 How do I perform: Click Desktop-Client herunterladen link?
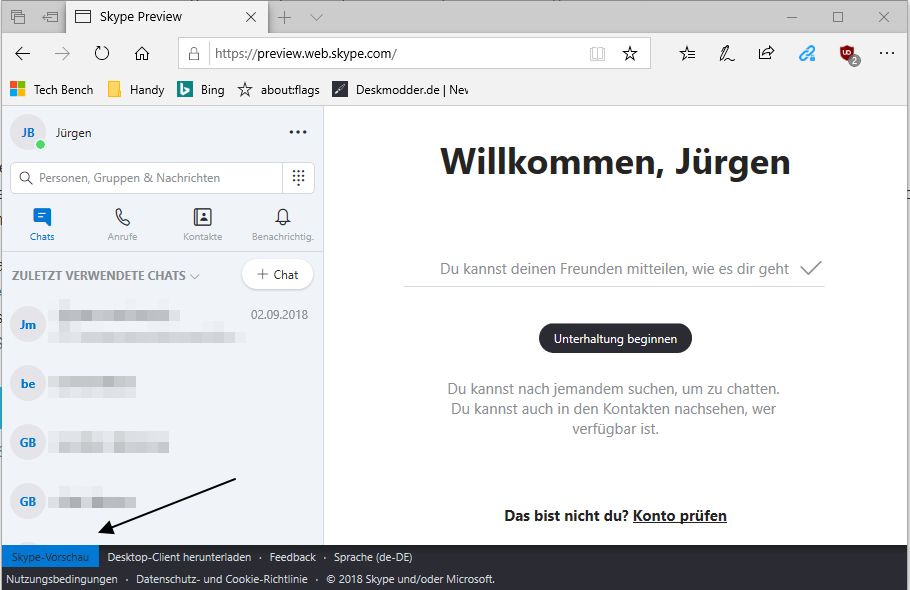pos(179,557)
